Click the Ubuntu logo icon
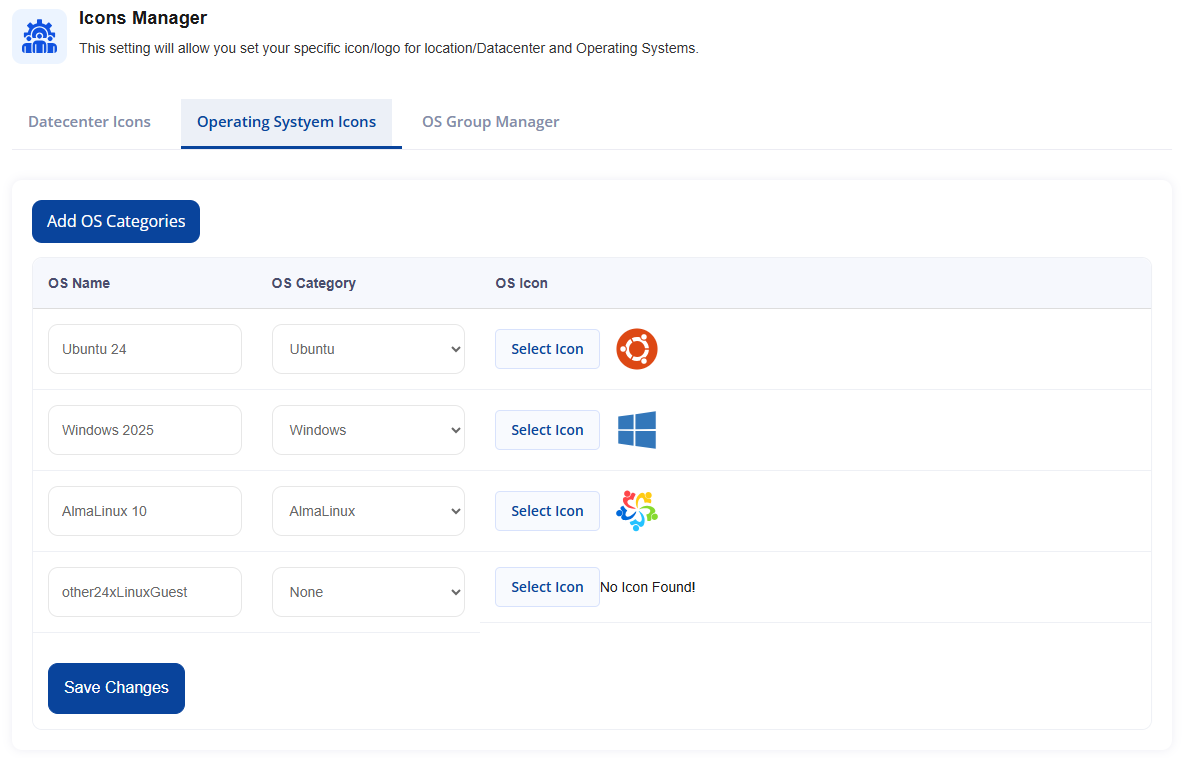The image size is (1186, 758). pyautogui.click(x=636, y=349)
